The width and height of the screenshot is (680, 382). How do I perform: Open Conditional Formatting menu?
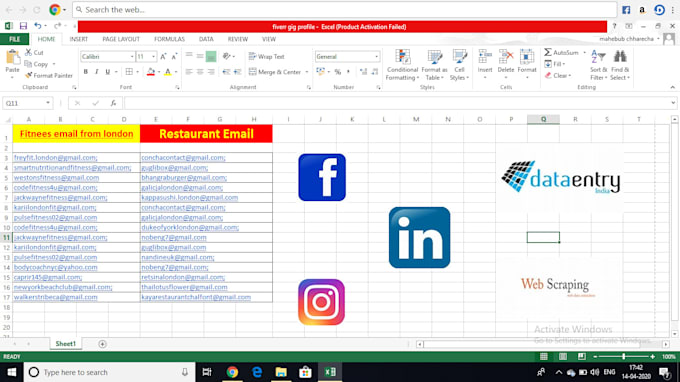coord(402,65)
